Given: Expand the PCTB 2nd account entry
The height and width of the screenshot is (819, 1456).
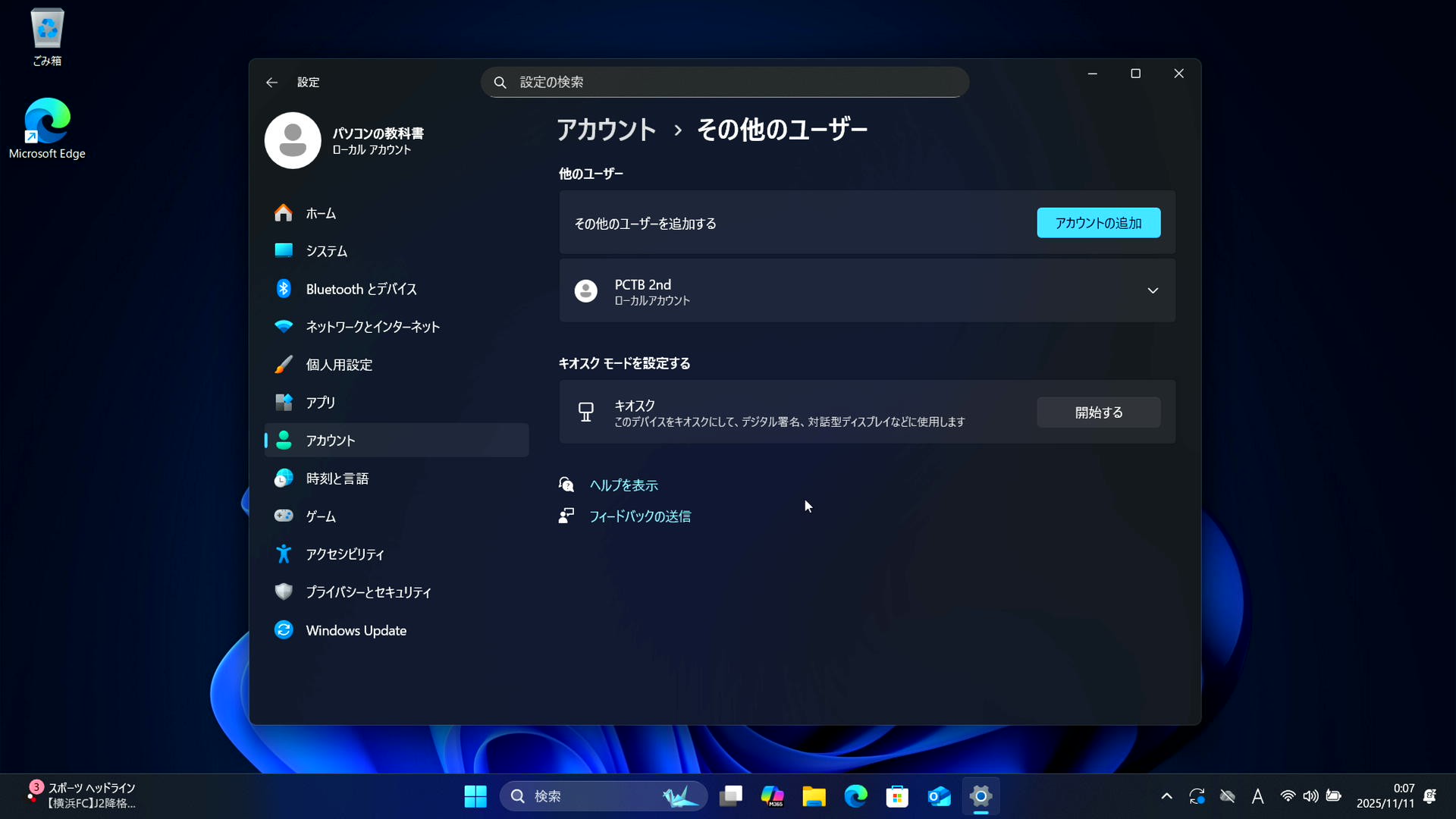Looking at the screenshot, I should point(1152,290).
